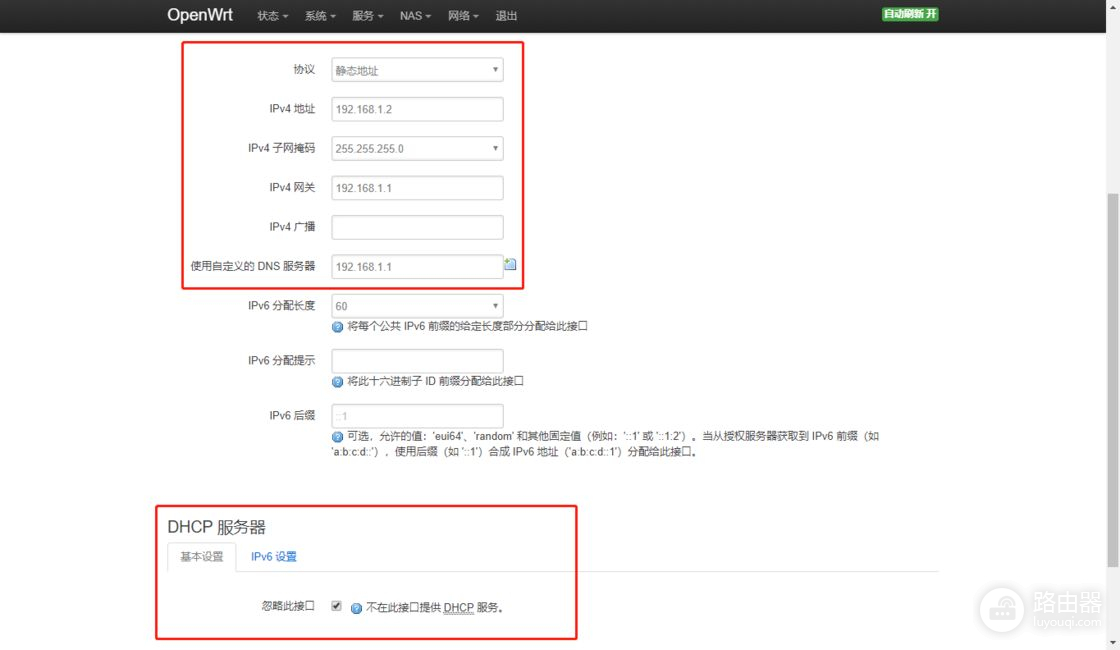
Task: Open the 服务 menu
Action: 368,16
